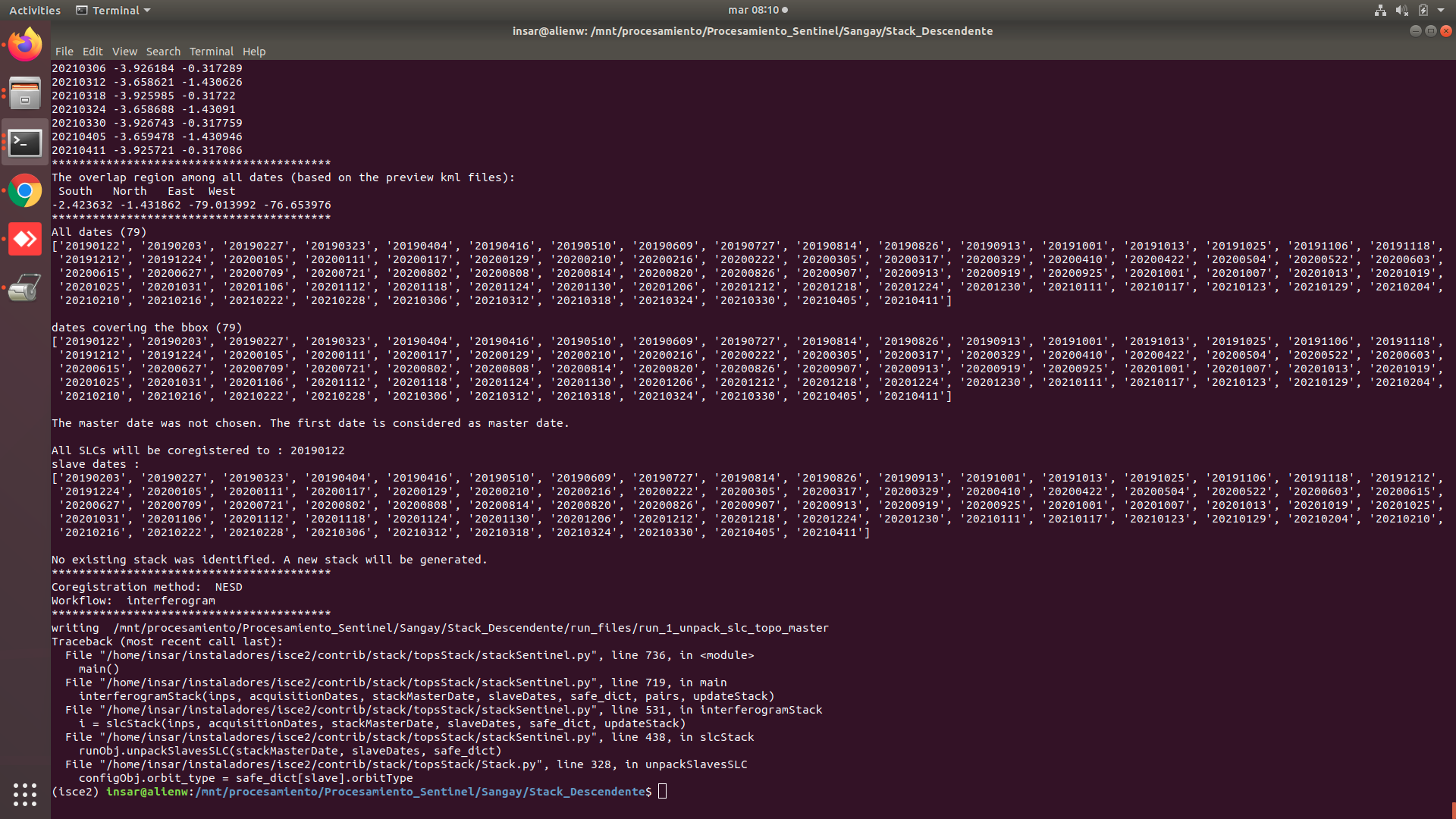Open the View menu
This screenshot has width=1456, height=819.
point(124,52)
